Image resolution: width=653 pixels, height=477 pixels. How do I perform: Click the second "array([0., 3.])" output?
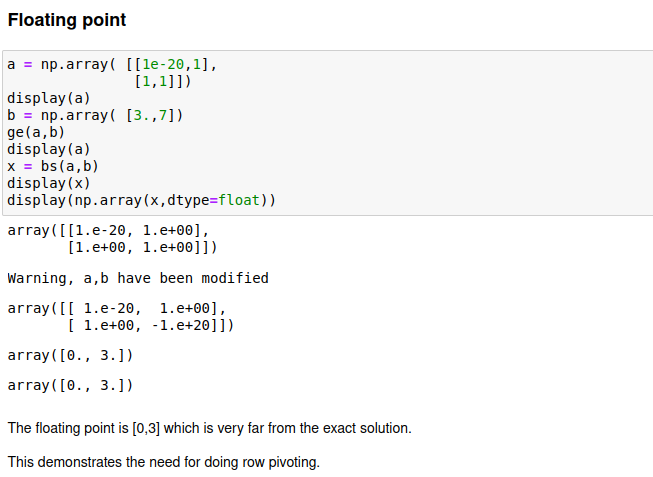70,385
